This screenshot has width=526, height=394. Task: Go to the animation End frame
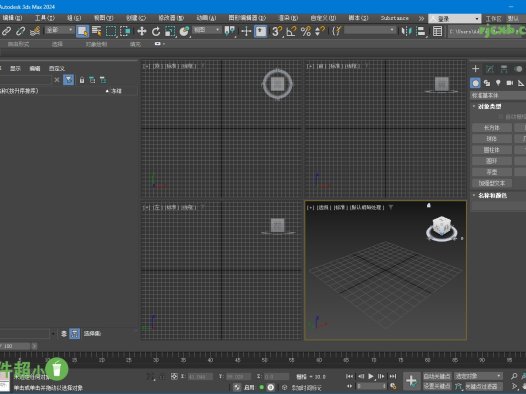[x=393, y=376]
